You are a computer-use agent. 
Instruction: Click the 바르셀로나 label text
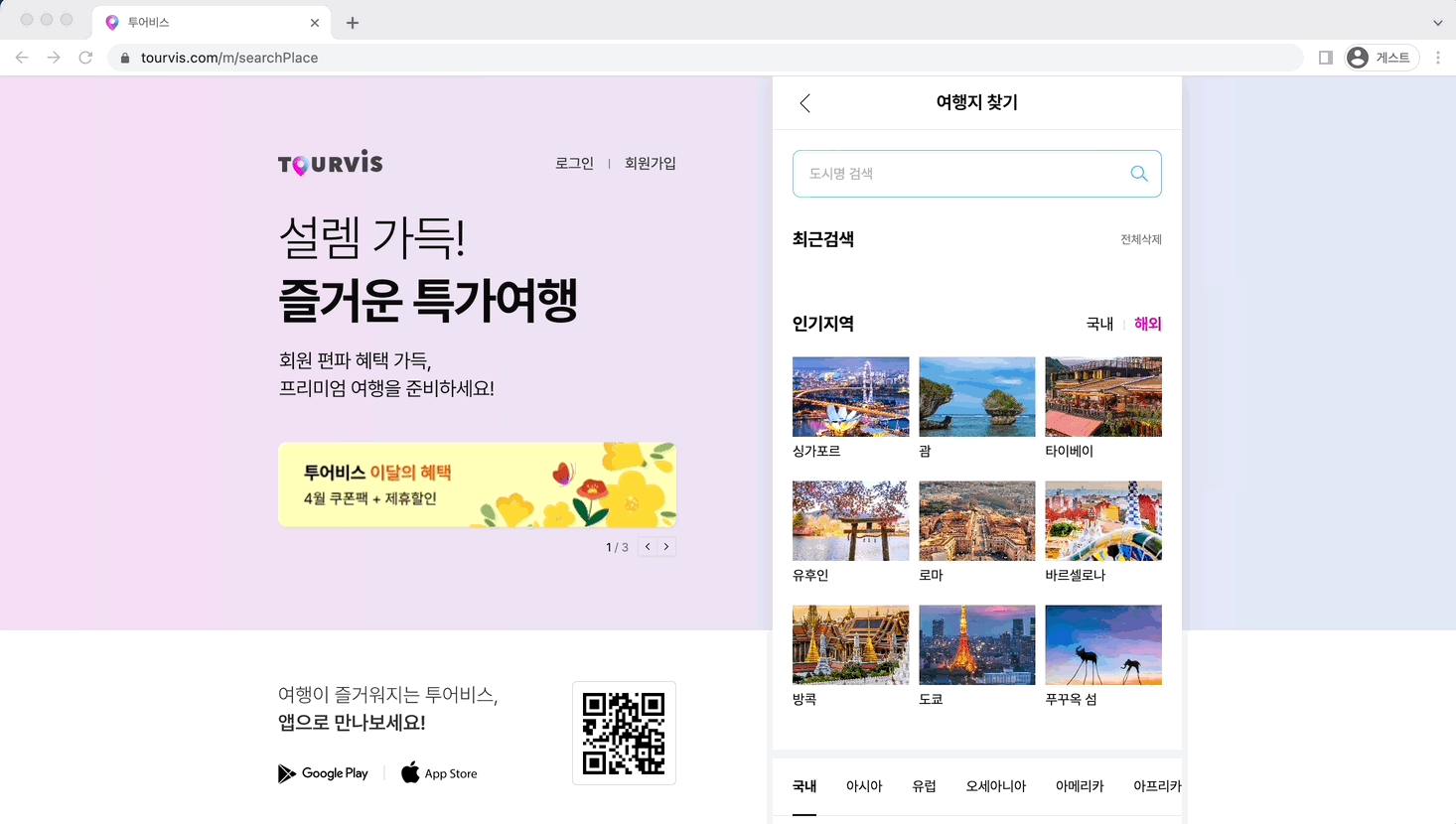pyautogui.click(x=1075, y=575)
